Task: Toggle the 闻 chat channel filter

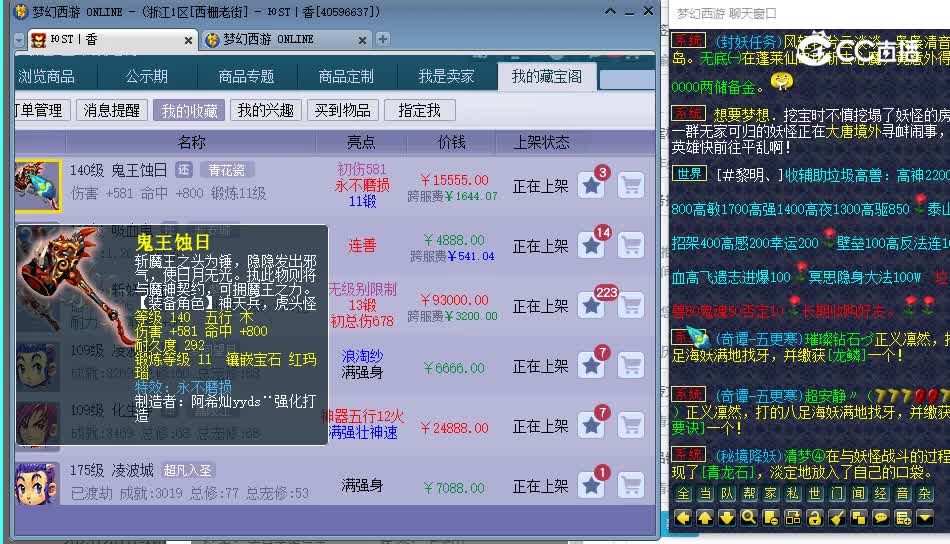Action: coord(859,494)
